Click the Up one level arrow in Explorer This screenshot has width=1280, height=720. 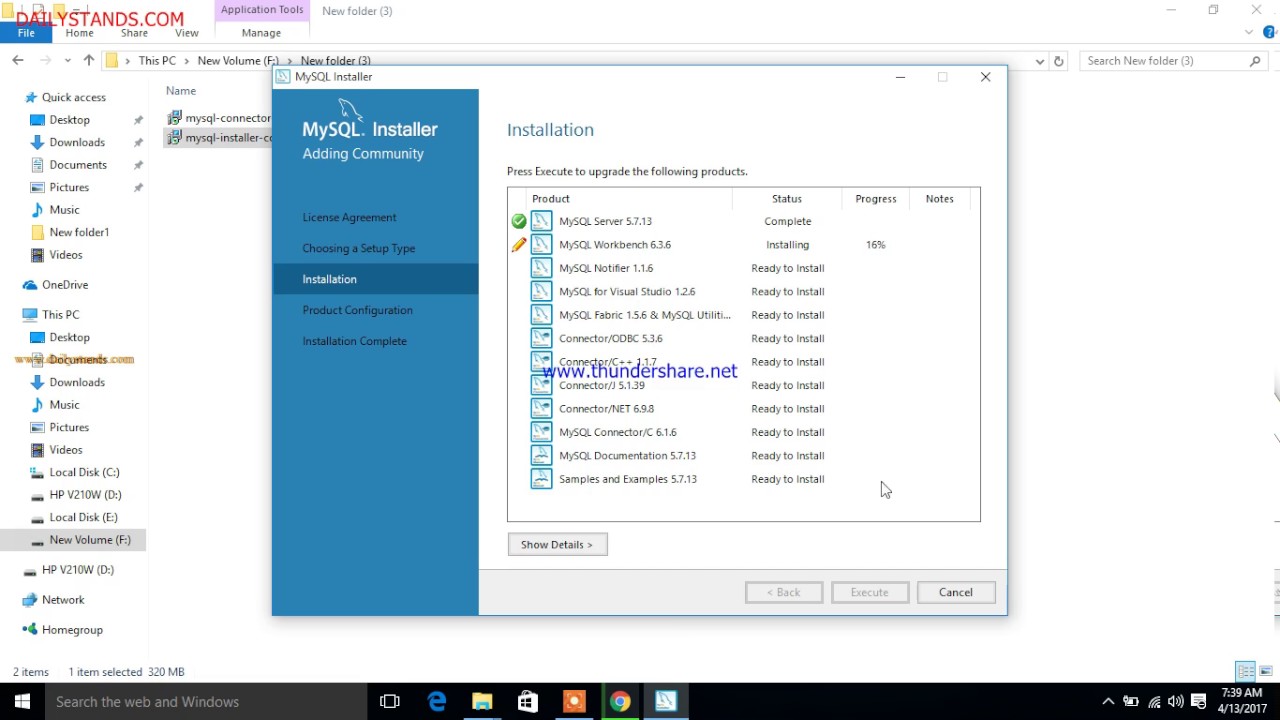click(x=89, y=61)
